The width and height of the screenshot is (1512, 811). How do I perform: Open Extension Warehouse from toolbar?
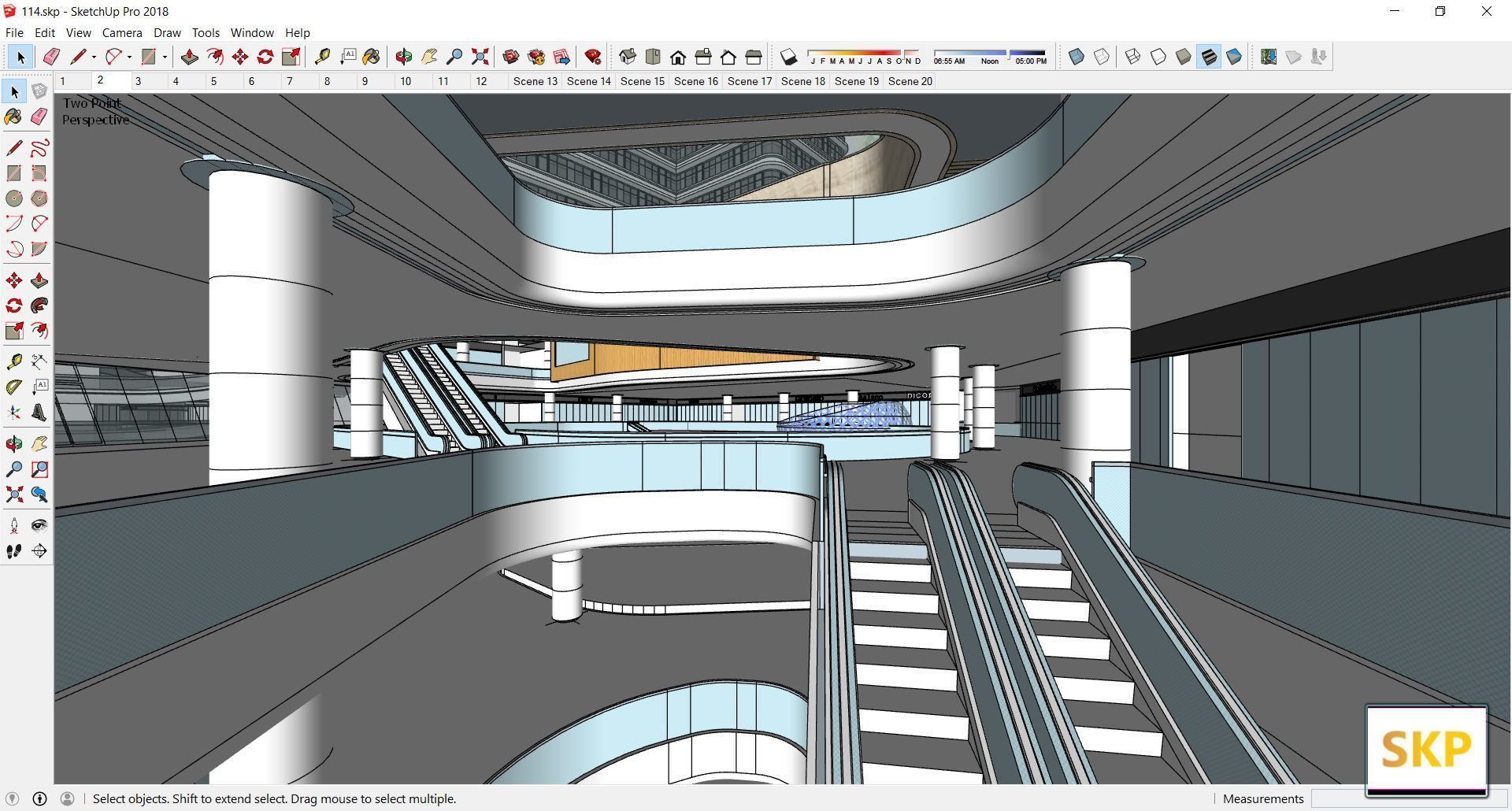pyautogui.click(x=536, y=57)
